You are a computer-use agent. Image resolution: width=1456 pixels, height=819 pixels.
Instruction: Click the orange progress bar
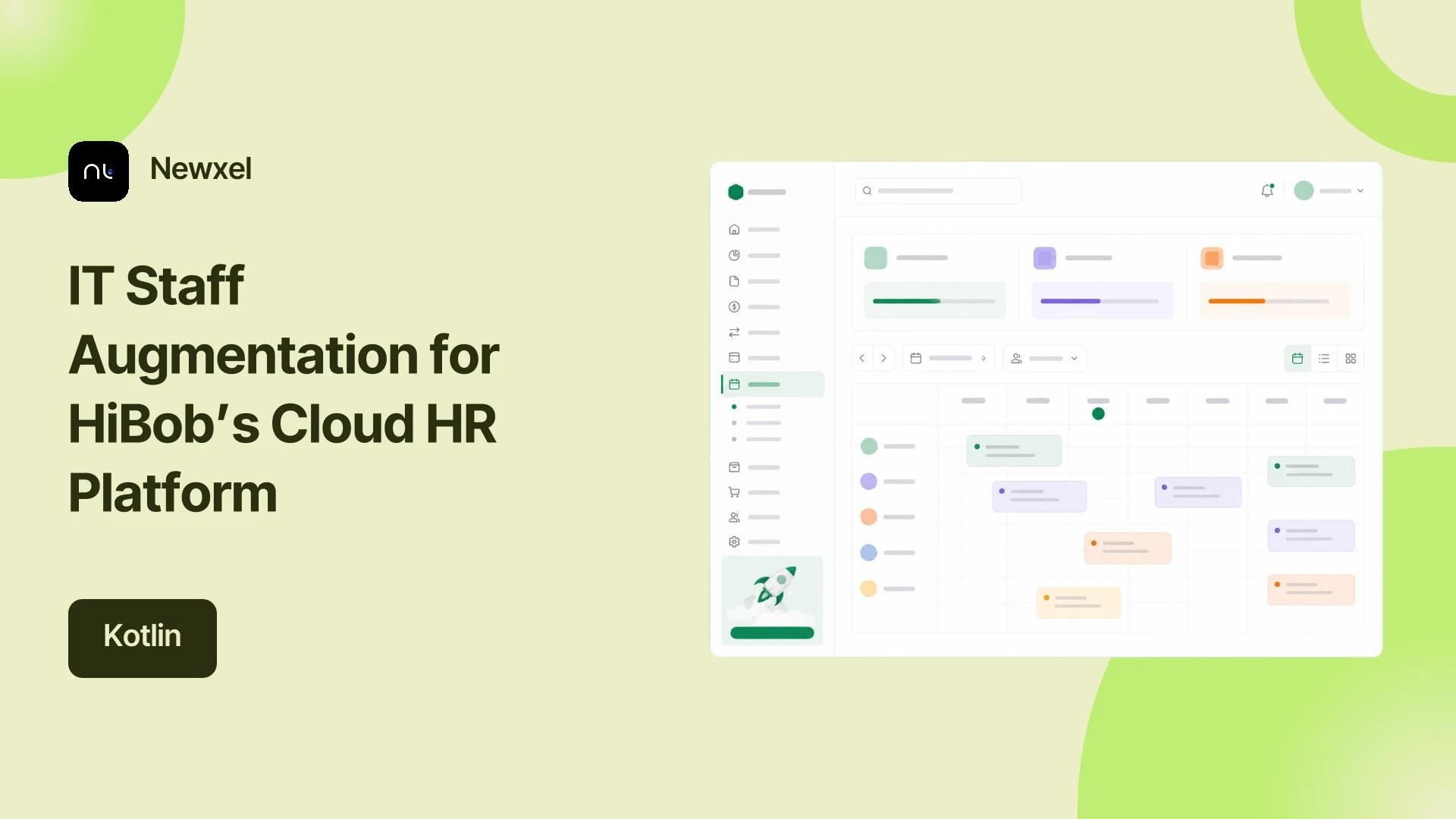1269,301
